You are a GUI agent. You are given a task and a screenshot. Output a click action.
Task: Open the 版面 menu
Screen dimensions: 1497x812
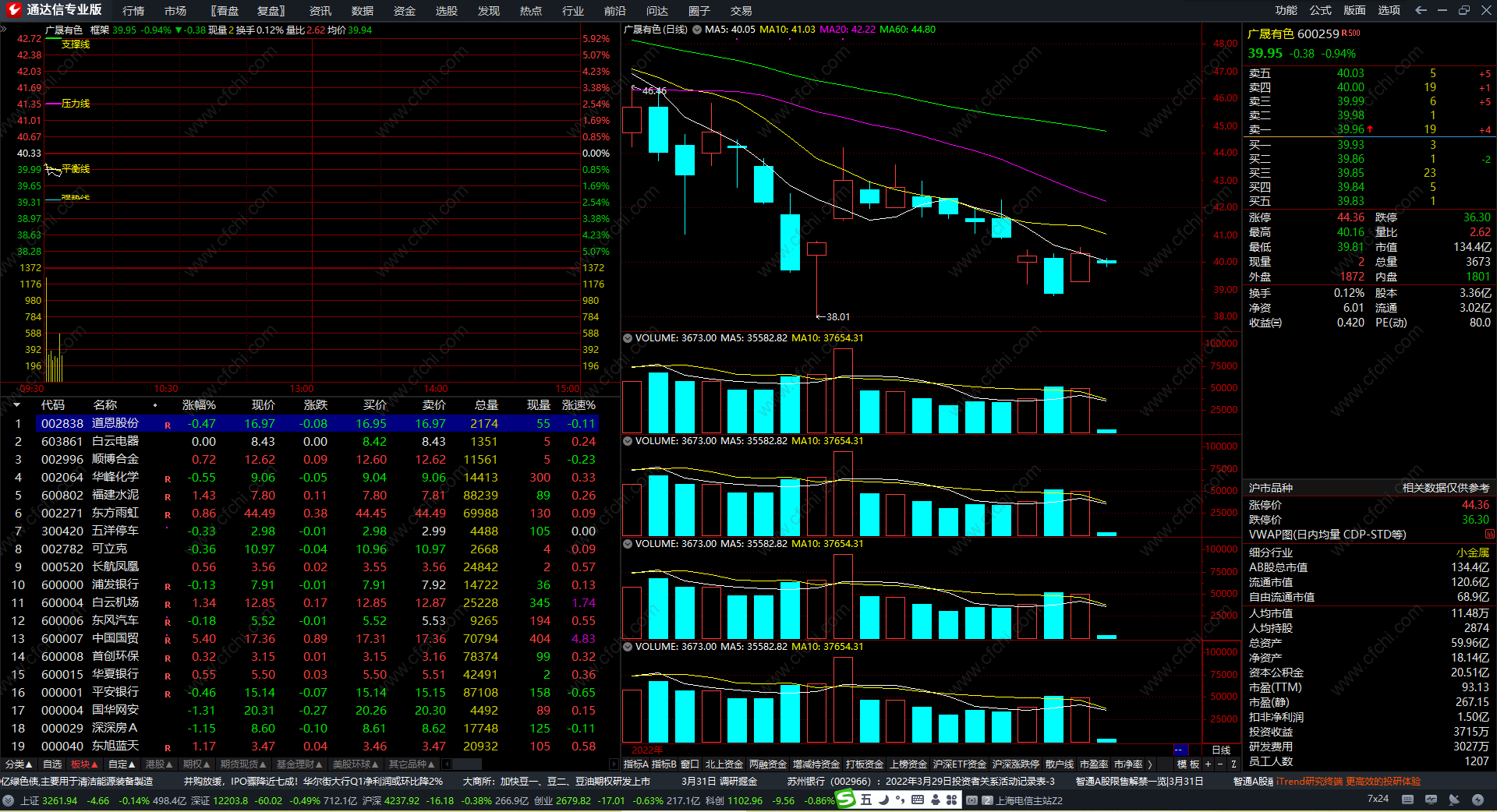[1355, 10]
